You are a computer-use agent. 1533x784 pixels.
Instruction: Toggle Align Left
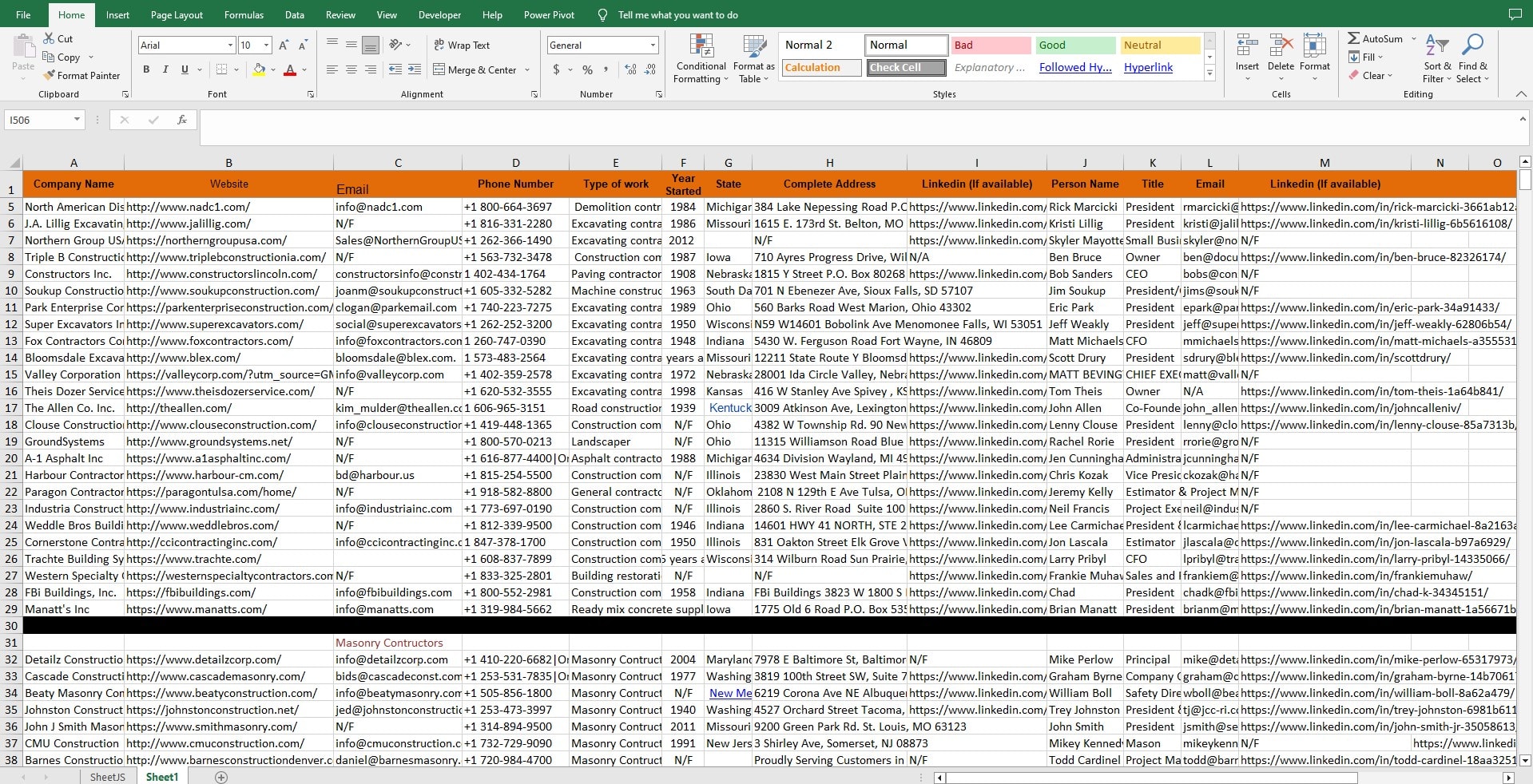(332, 69)
